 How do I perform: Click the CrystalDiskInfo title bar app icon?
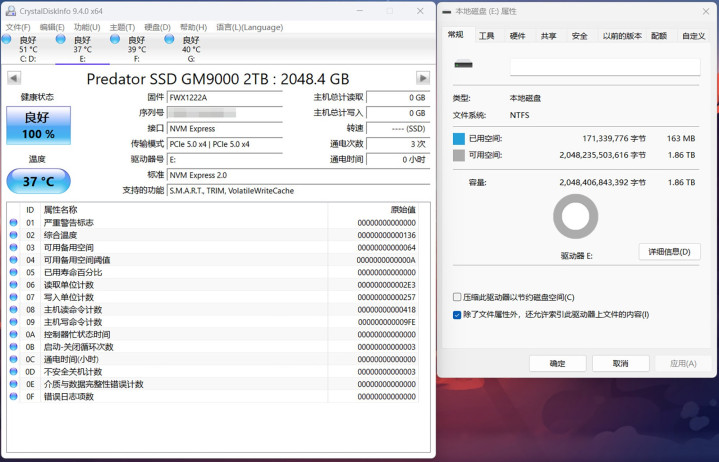tap(10, 10)
